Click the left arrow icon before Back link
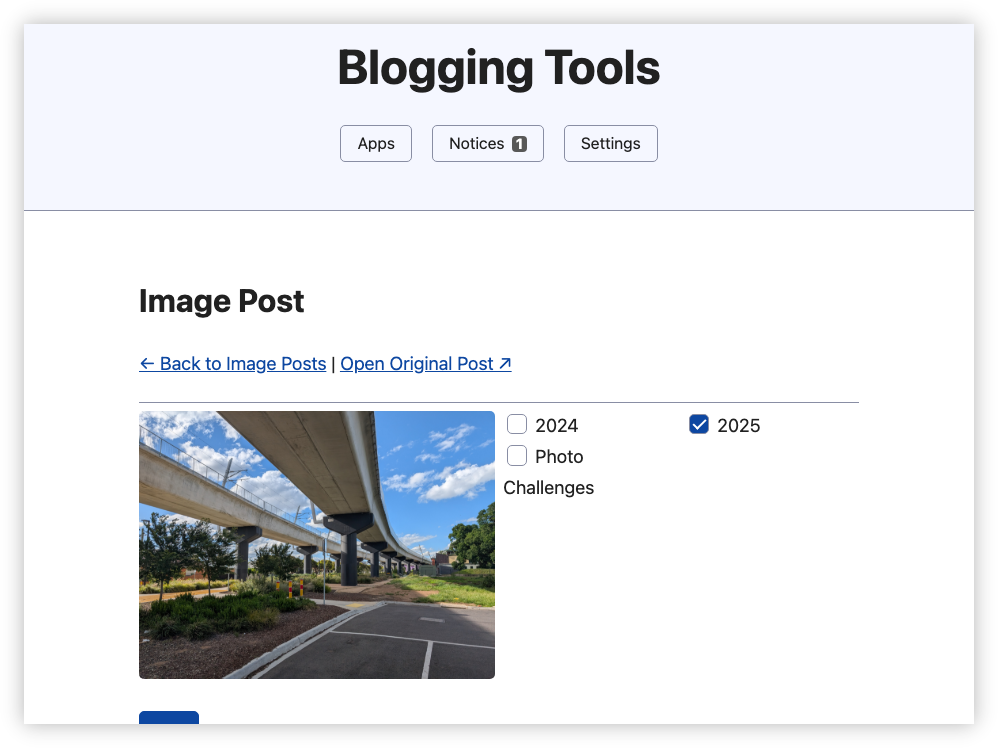Viewport: 998px width, 748px height. point(148,364)
